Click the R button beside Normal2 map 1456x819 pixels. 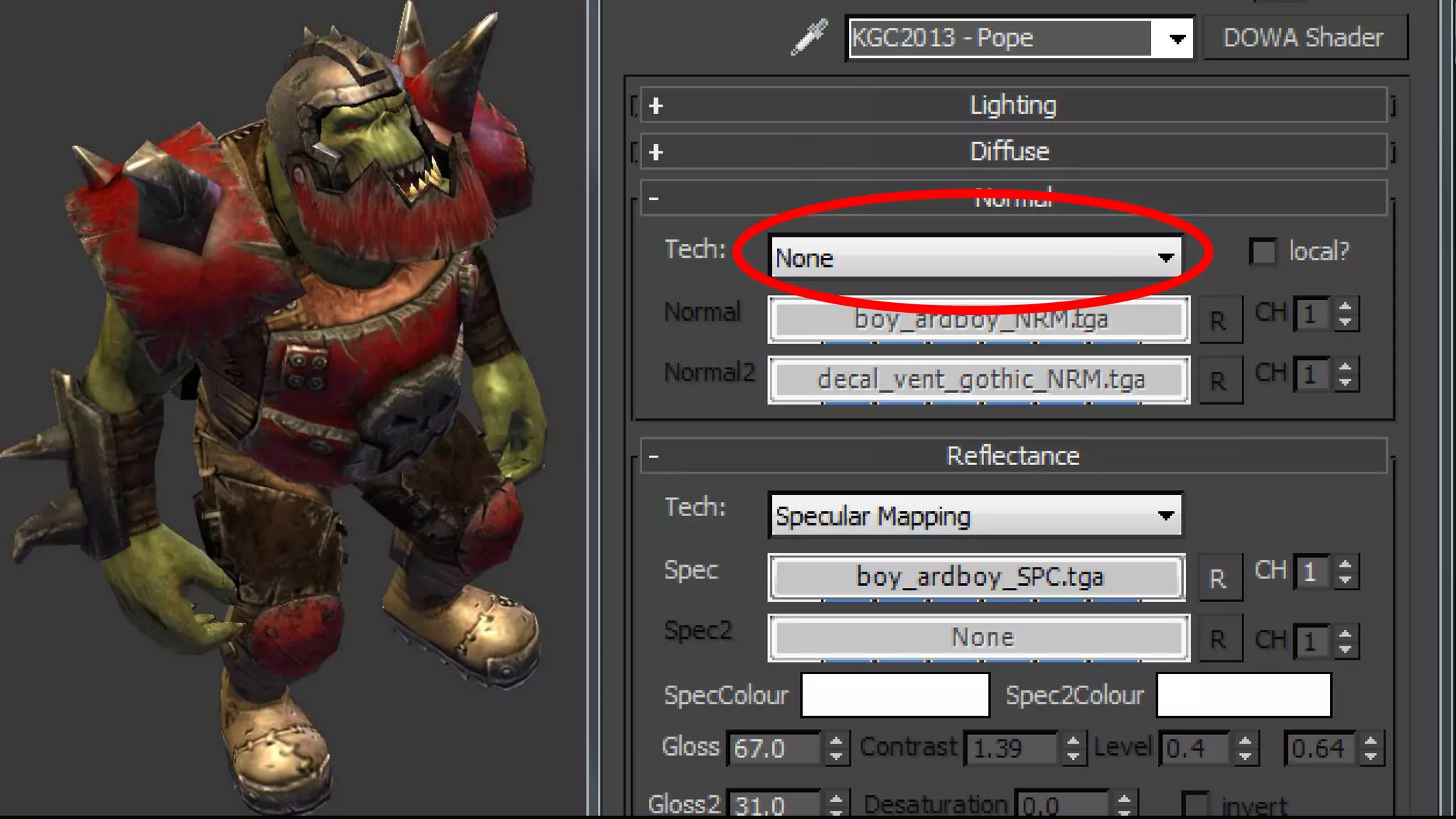(1219, 381)
